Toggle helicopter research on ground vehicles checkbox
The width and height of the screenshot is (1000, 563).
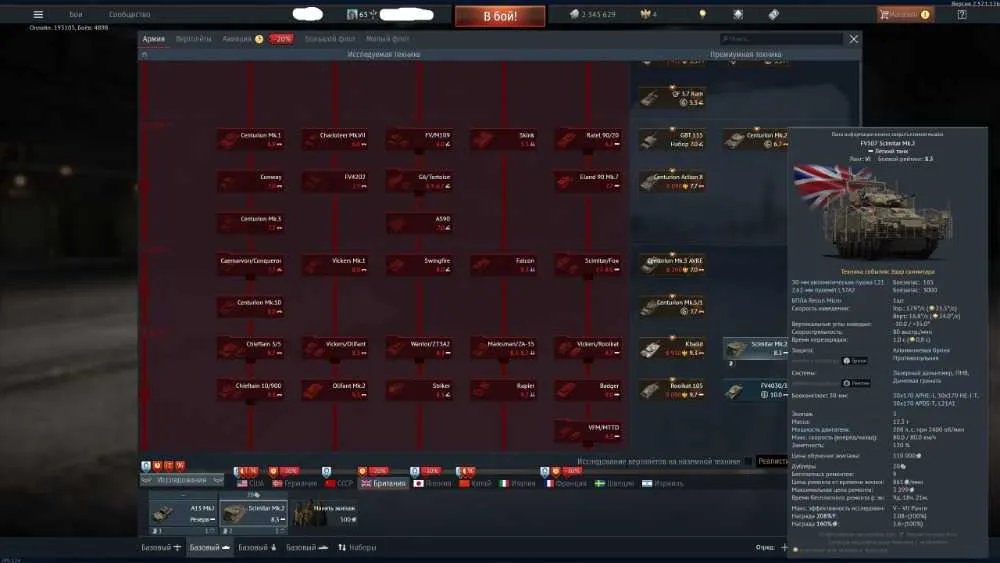click(747, 461)
